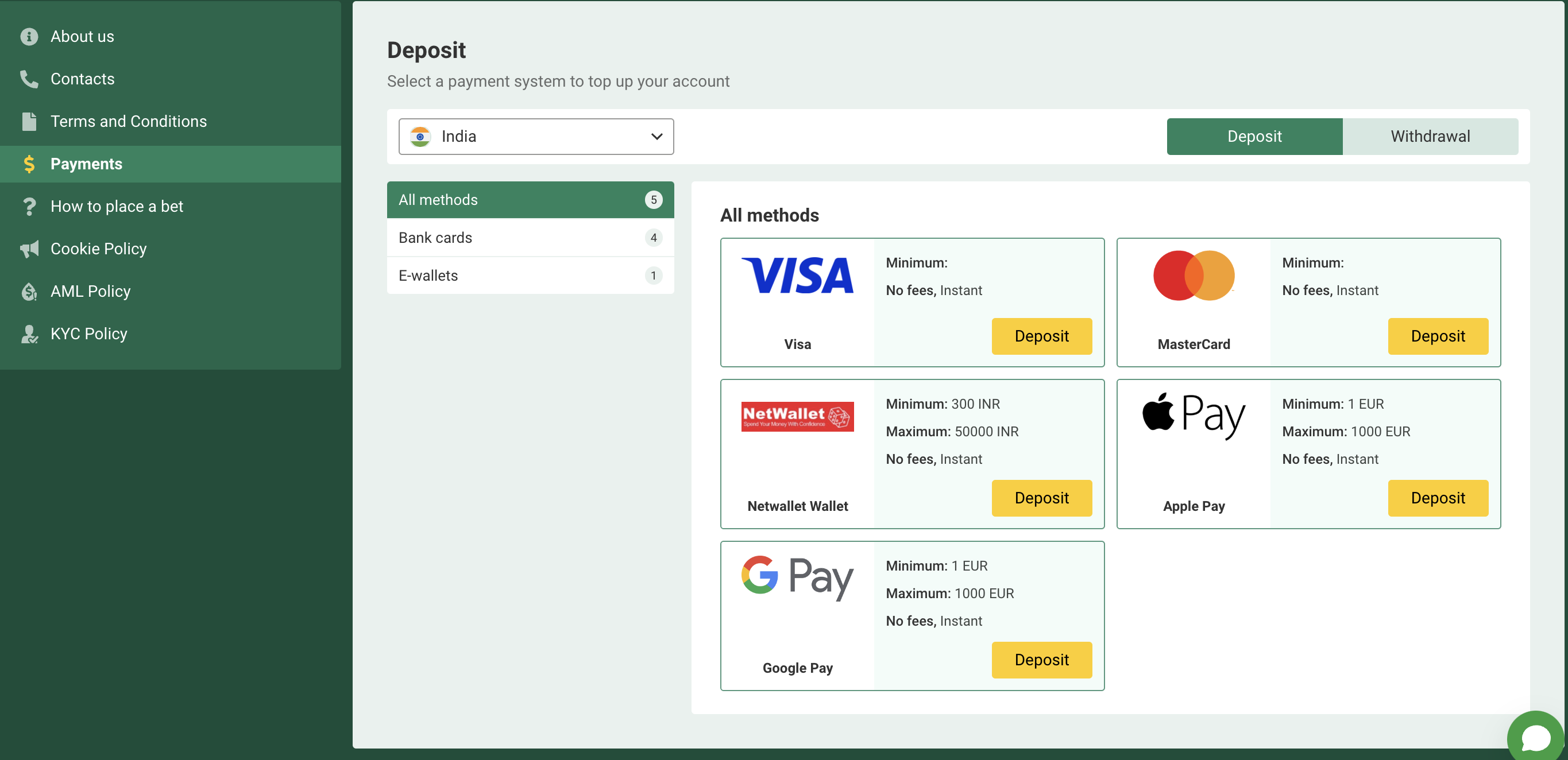
Task: Click the AML Policy money bag icon
Action: (29, 292)
